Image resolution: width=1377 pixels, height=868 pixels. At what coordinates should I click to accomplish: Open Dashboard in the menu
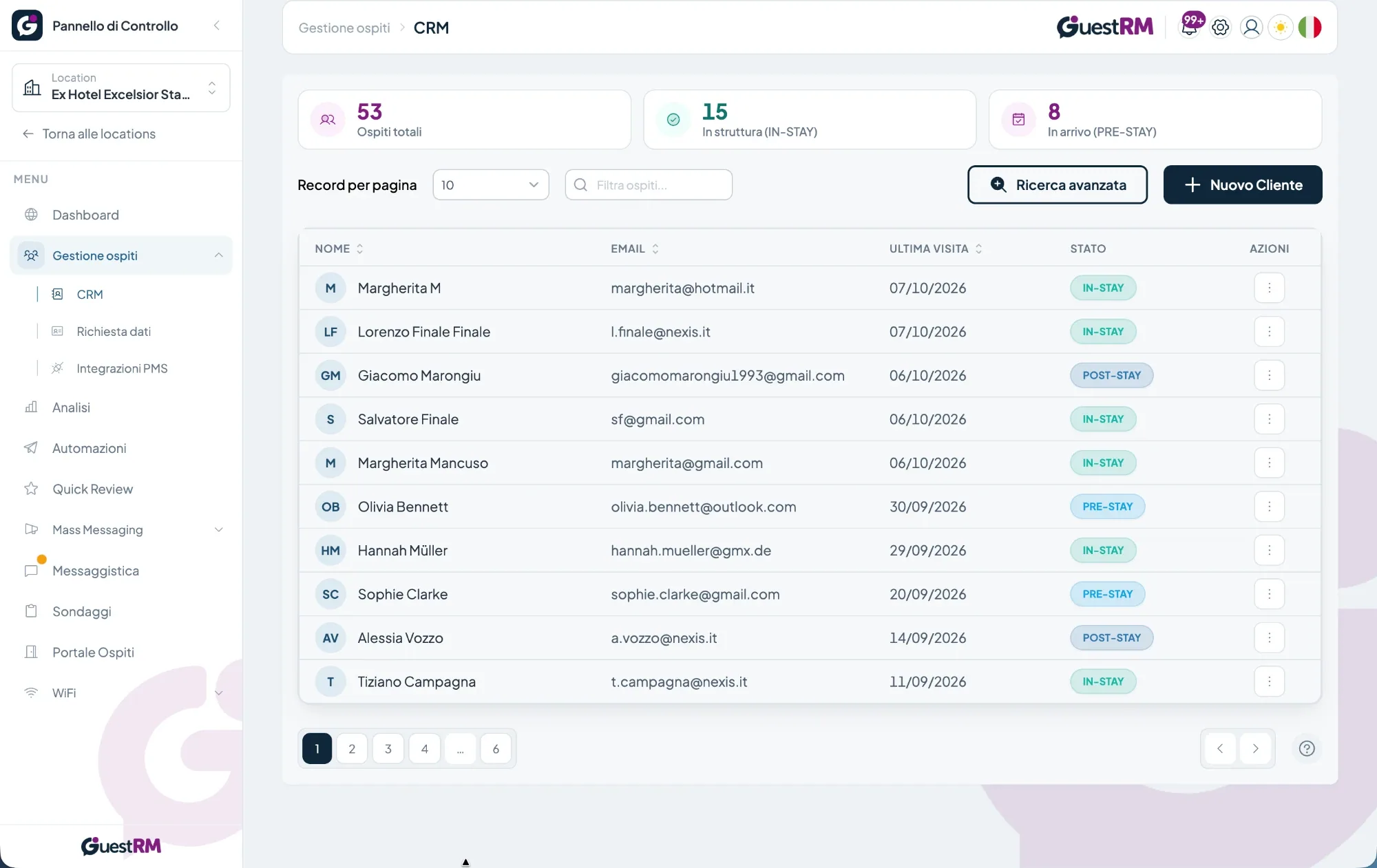click(85, 215)
